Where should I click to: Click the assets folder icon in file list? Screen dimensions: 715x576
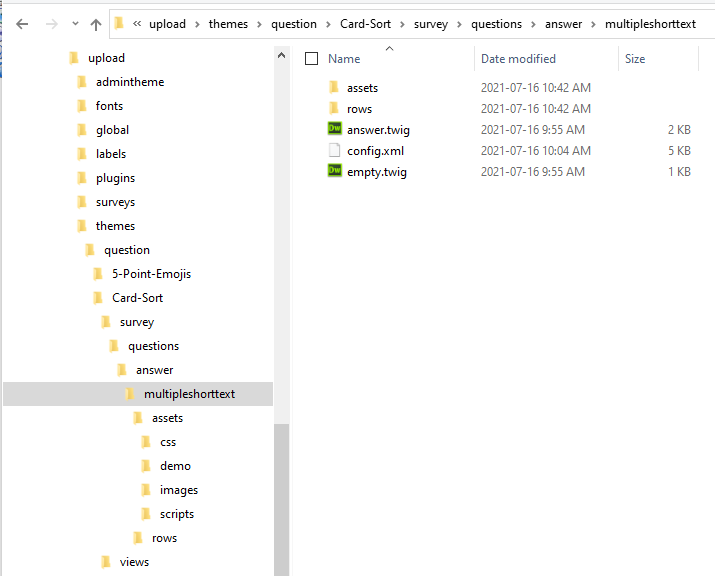(335, 87)
